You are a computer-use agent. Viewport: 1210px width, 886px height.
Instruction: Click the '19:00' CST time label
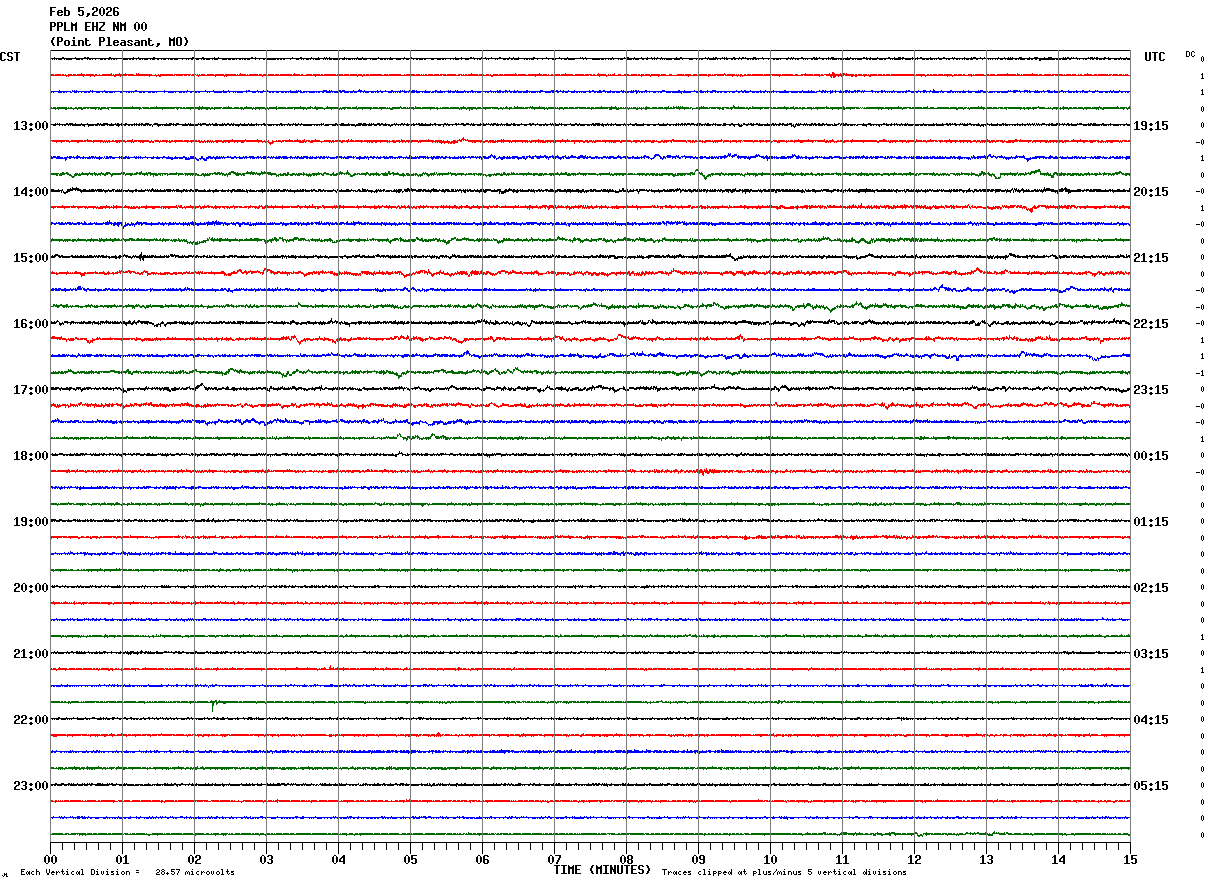[30, 522]
